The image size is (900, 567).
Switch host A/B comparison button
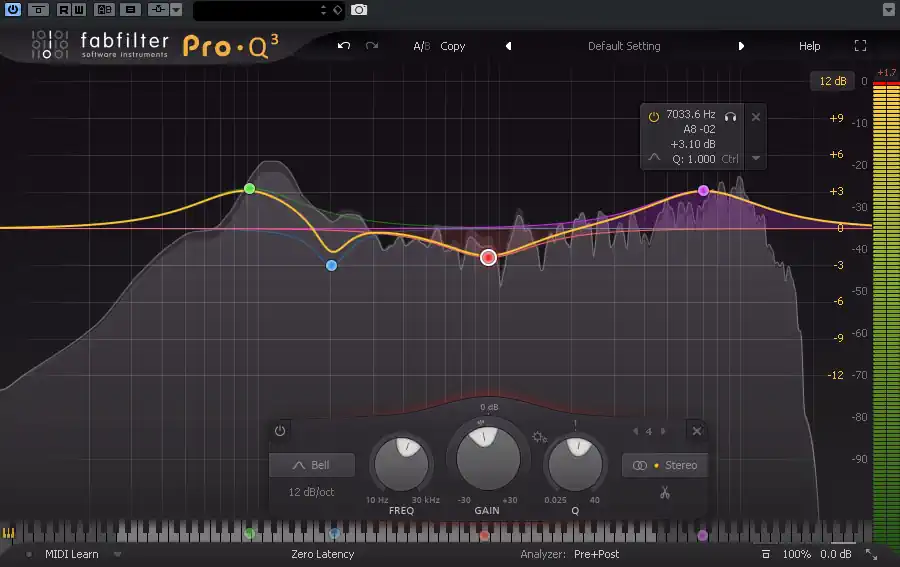[104, 9]
